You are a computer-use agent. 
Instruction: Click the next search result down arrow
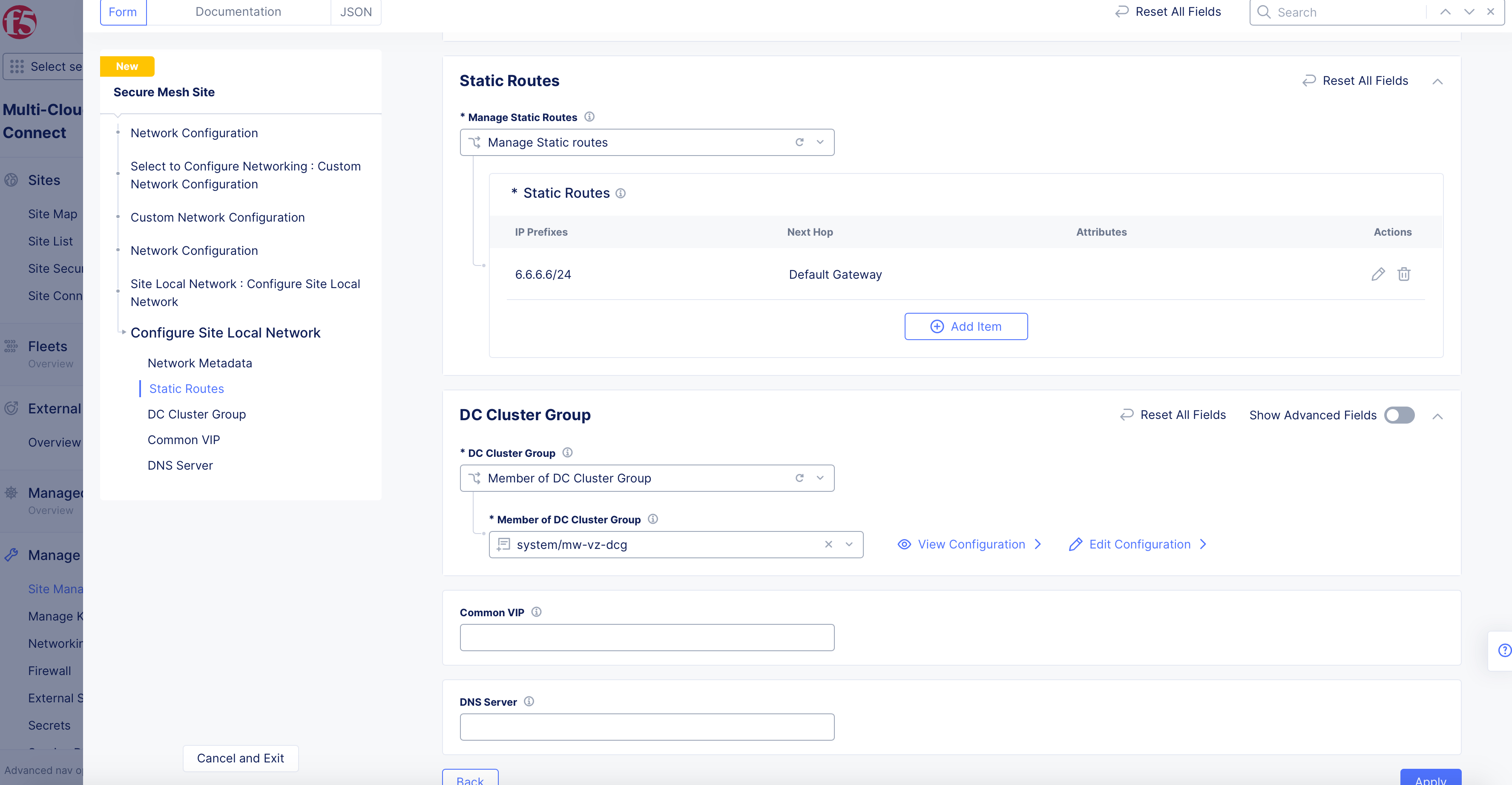[x=1469, y=12]
